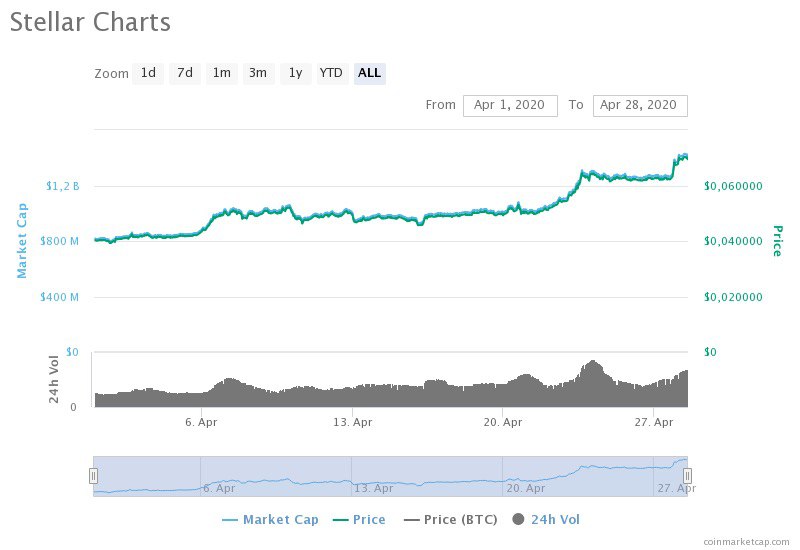Set zoom range to 1y
This screenshot has height=550, width=800.
click(x=295, y=73)
